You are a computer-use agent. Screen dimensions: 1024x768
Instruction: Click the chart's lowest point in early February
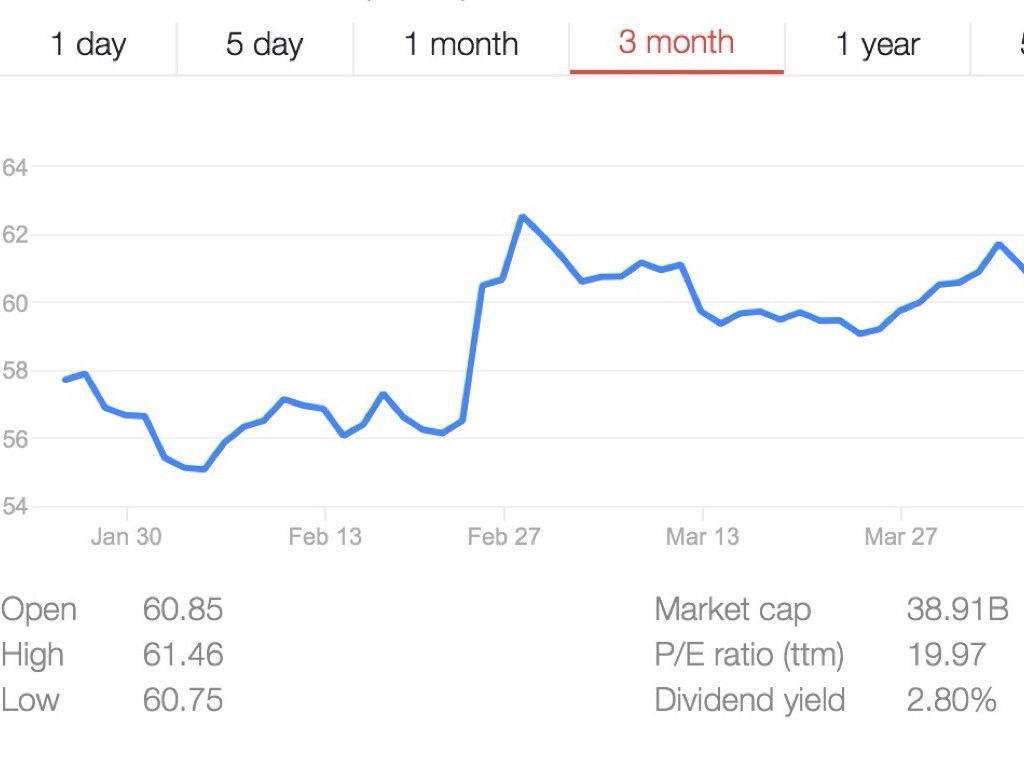(204, 468)
